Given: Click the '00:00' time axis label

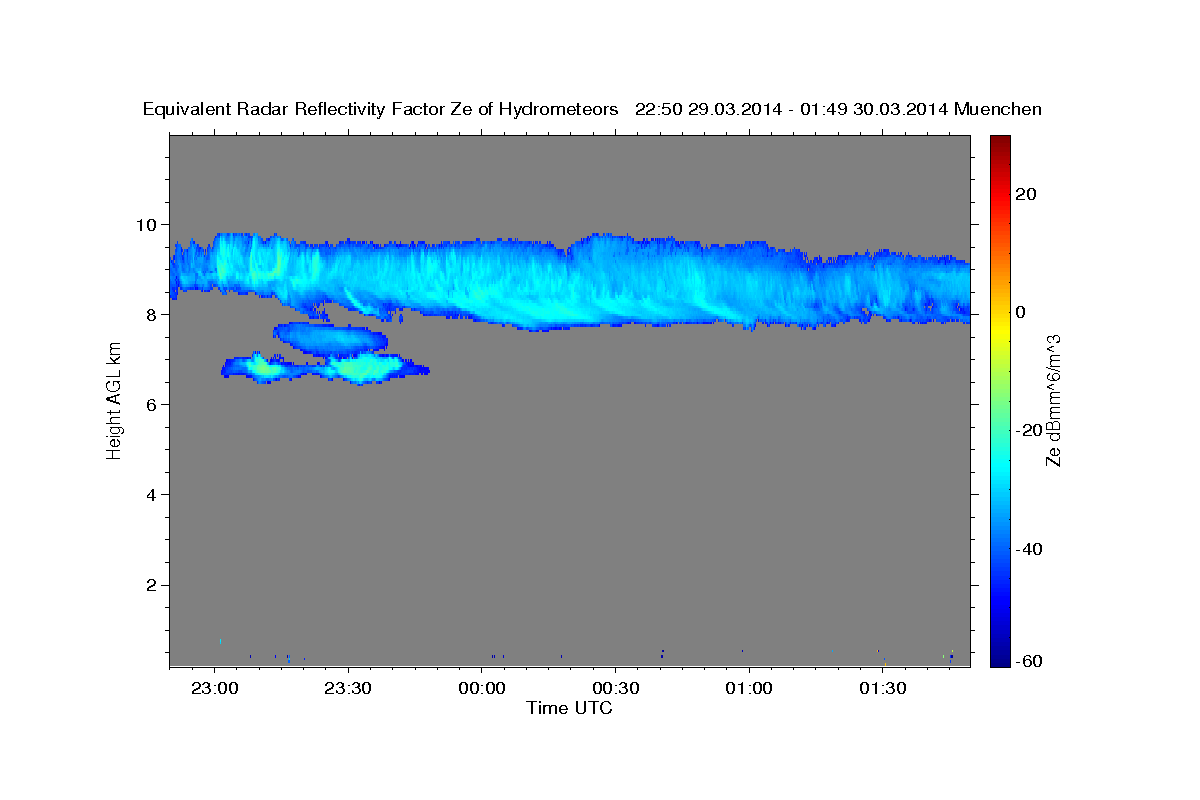Looking at the screenshot, I should coord(481,687).
